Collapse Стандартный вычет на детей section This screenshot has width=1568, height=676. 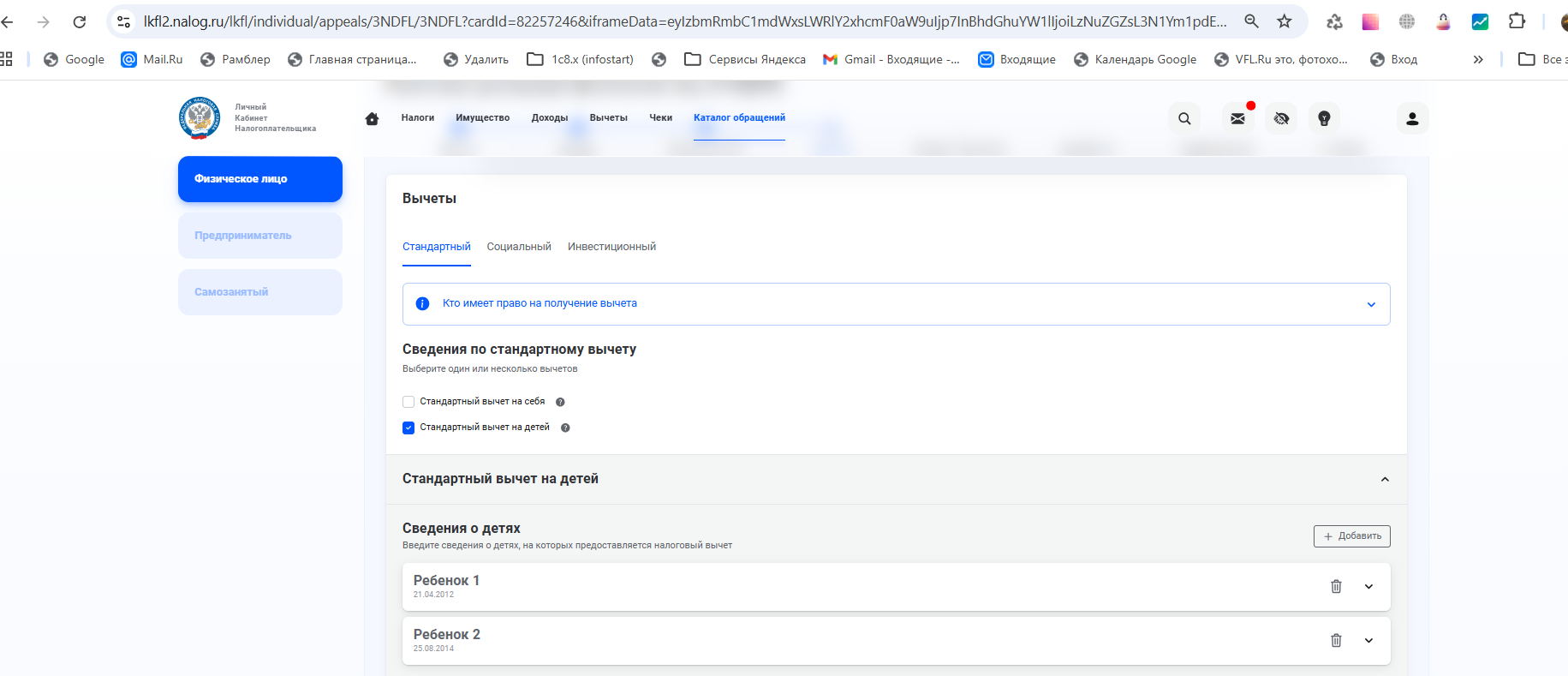point(1384,480)
